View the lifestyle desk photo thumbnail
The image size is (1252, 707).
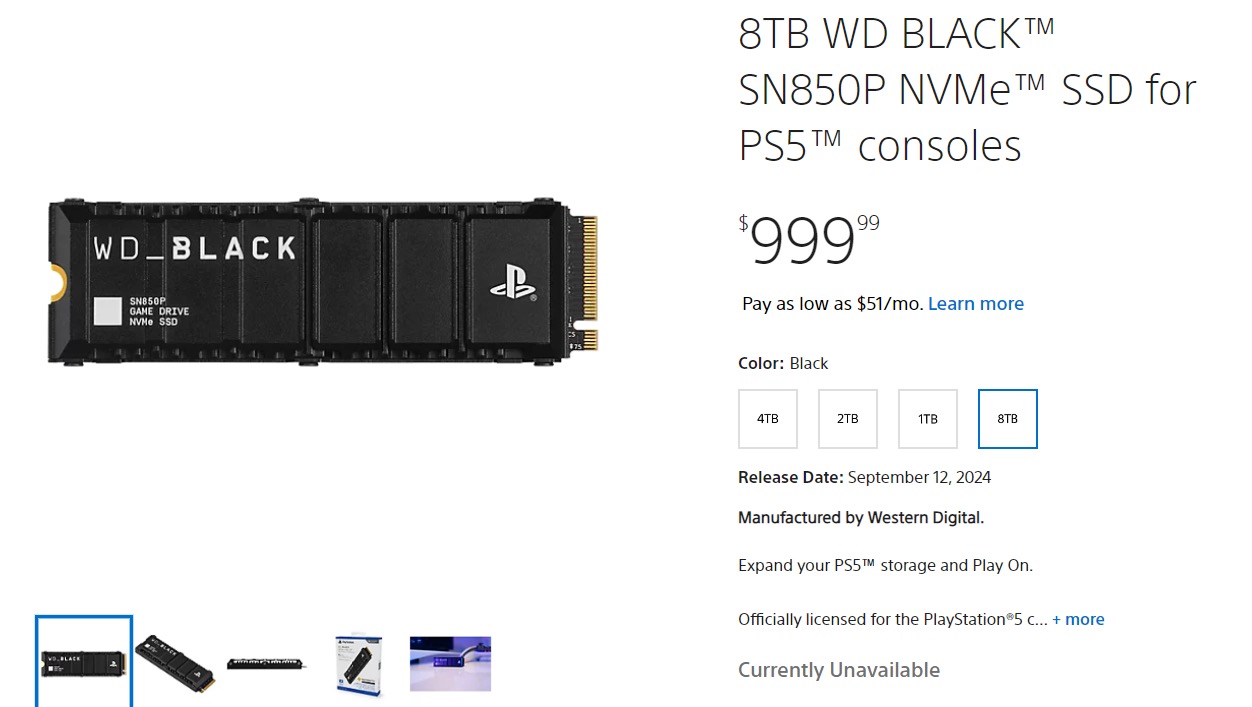click(x=450, y=664)
